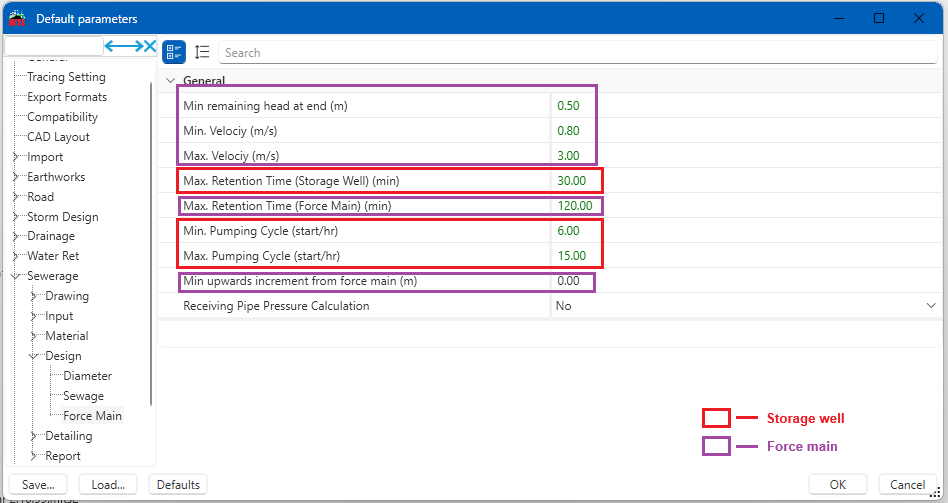The height and width of the screenshot is (503, 948).
Task: Click the Load... button
Action: [108, 485]
